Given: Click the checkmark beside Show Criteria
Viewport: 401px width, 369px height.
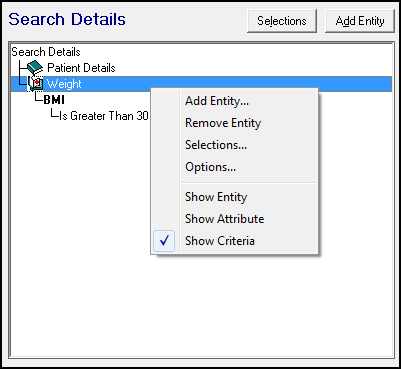Looking at the screenshot, I should click(164, 241).
